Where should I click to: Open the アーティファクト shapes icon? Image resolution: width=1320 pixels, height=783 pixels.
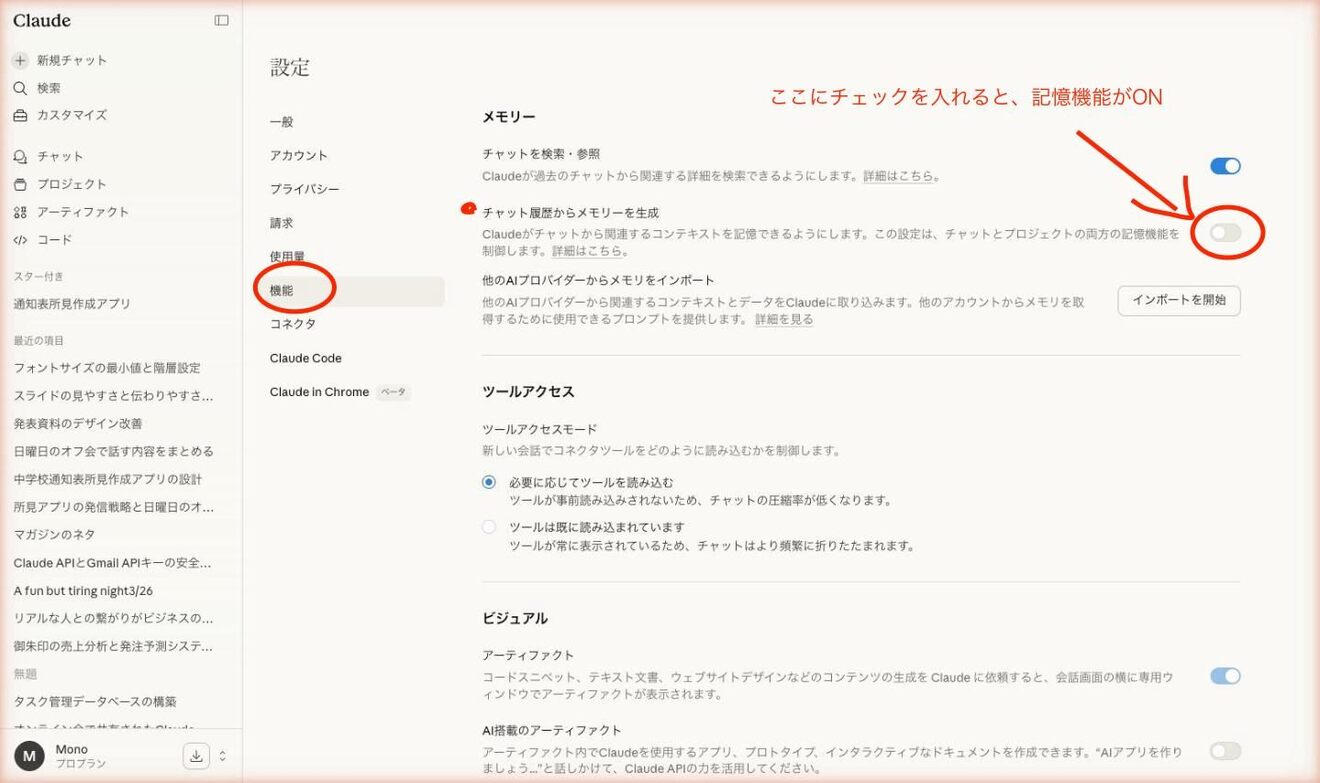tap(20, 212)
